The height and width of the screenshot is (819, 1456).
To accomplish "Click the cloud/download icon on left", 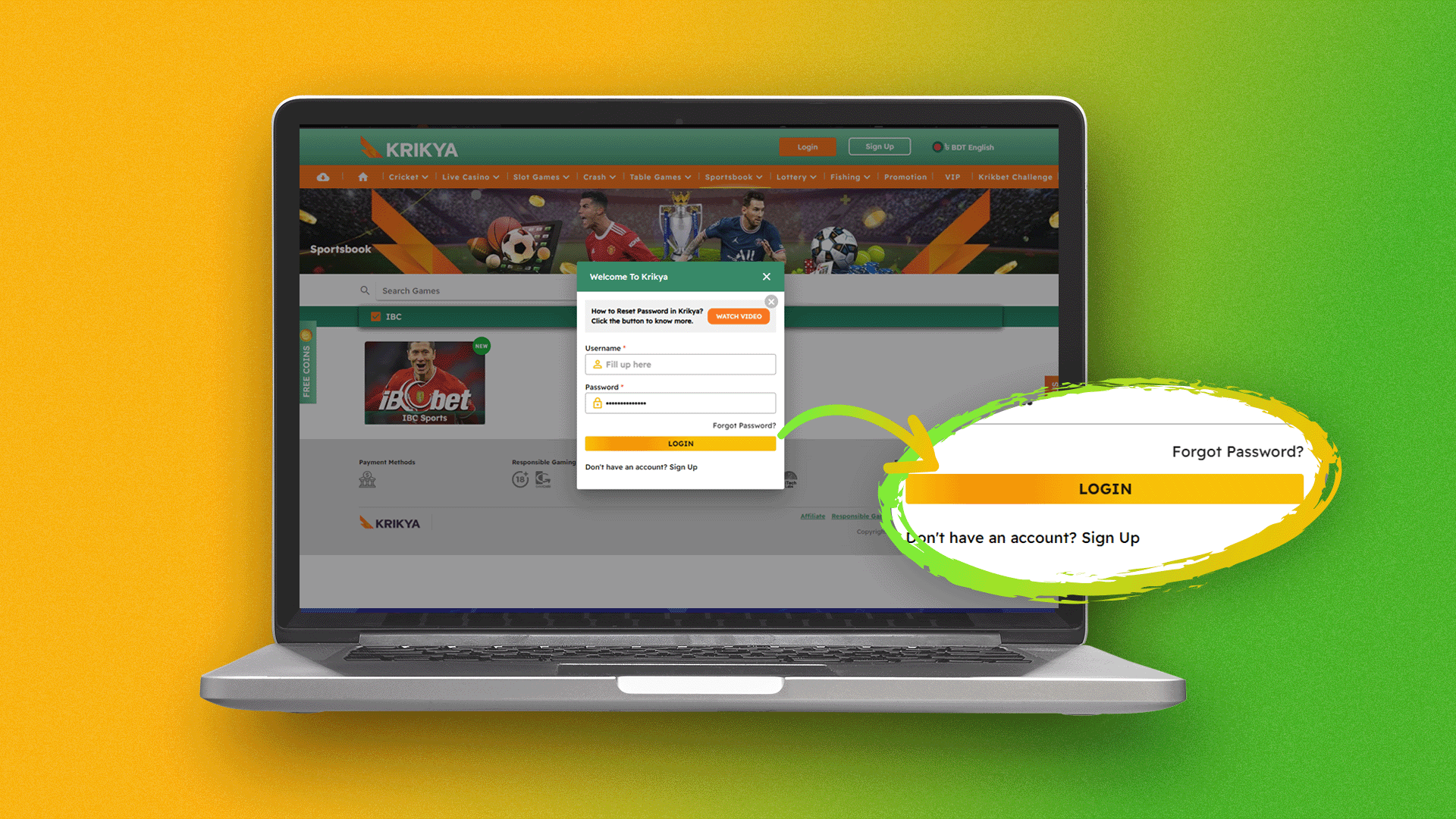I will click(322, 177).
